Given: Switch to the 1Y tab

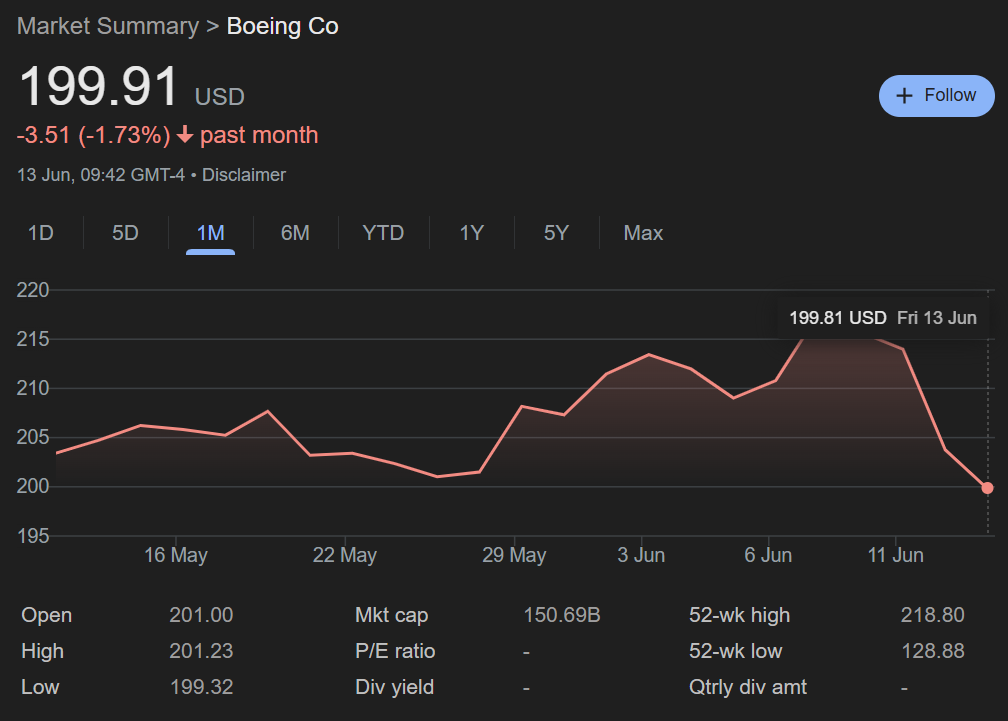Looking at the screenshot, I should point(471,233).
